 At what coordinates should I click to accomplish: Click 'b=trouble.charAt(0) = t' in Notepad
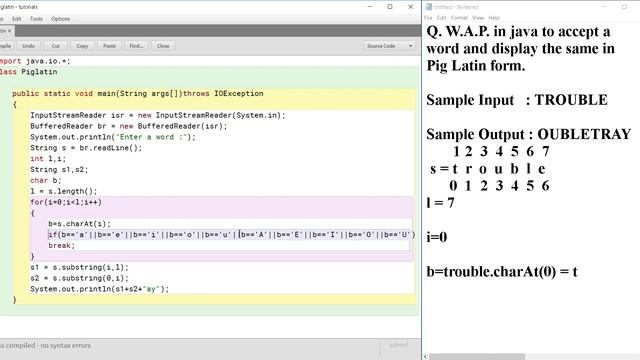502,272
